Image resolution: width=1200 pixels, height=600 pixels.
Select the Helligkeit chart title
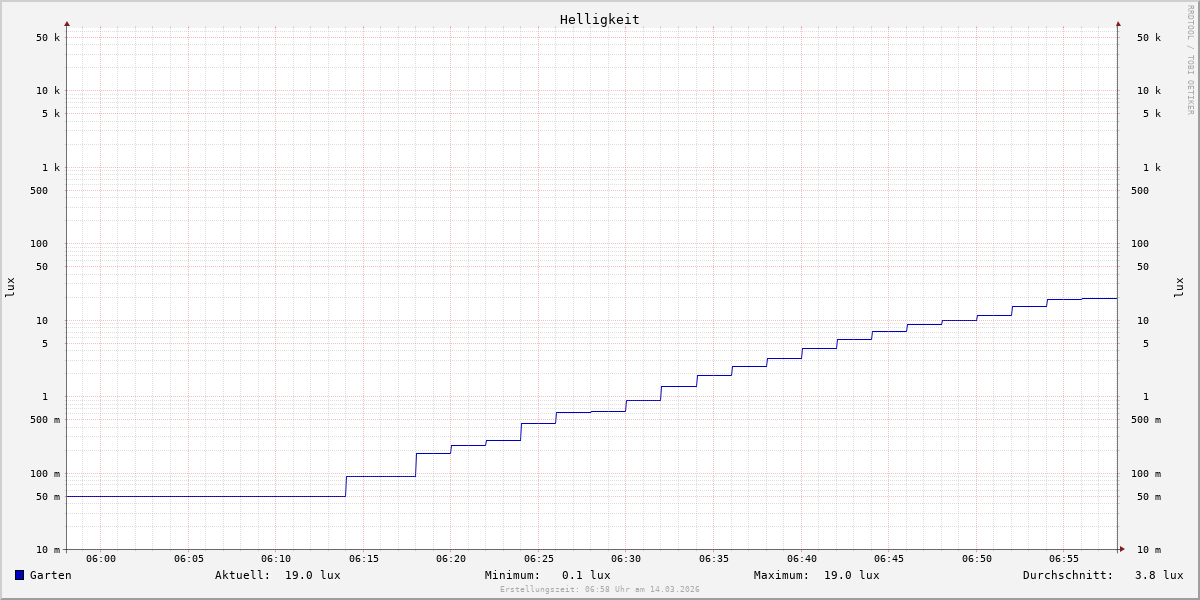click(599, 19)
